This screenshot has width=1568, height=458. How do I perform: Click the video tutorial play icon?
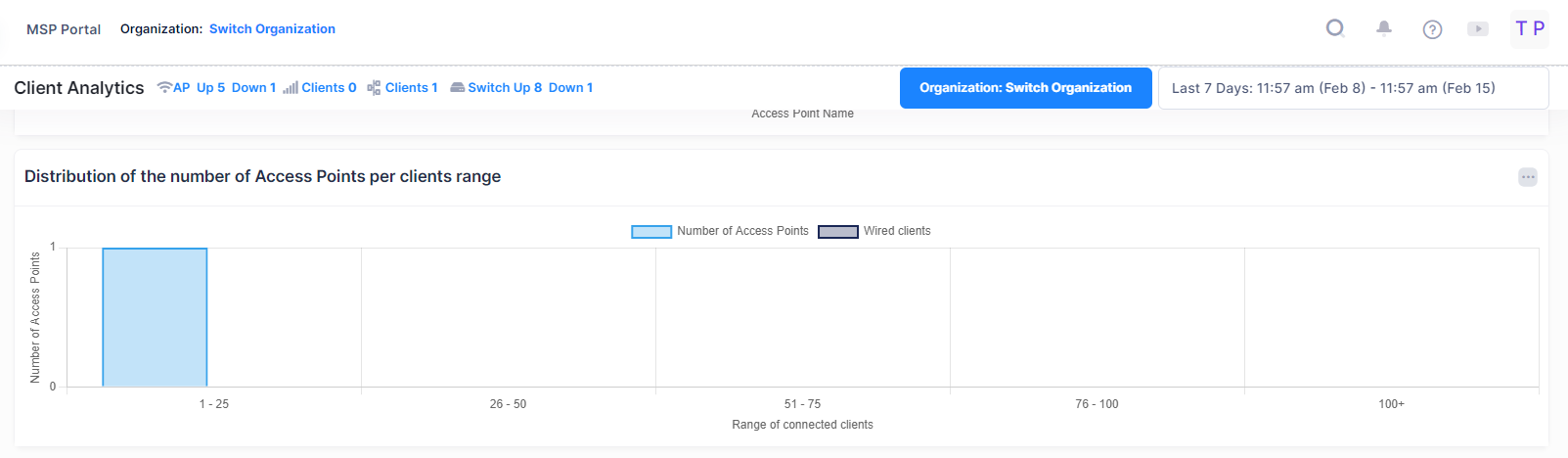coord(1478,29)
